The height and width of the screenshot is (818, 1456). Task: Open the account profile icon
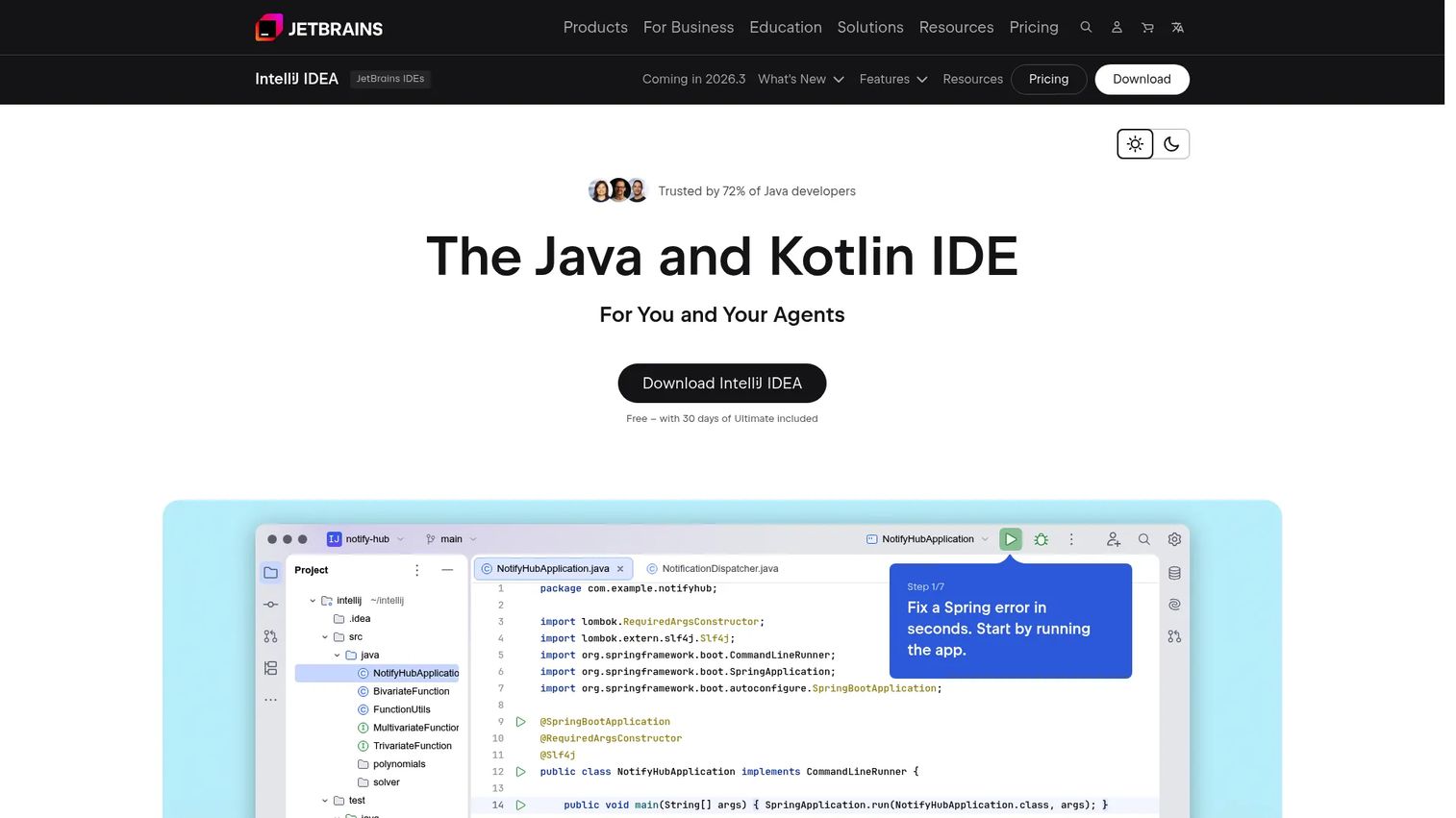point(1117,27)
